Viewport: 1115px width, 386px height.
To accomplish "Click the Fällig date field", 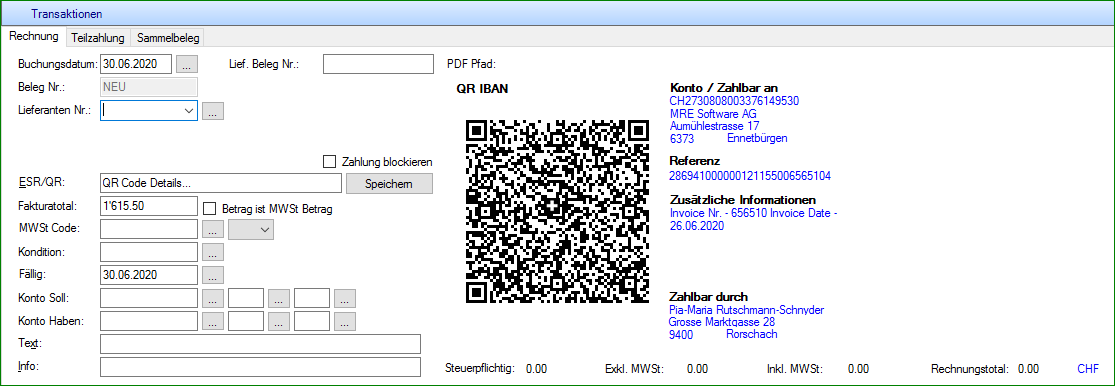I will pos(149,274).
